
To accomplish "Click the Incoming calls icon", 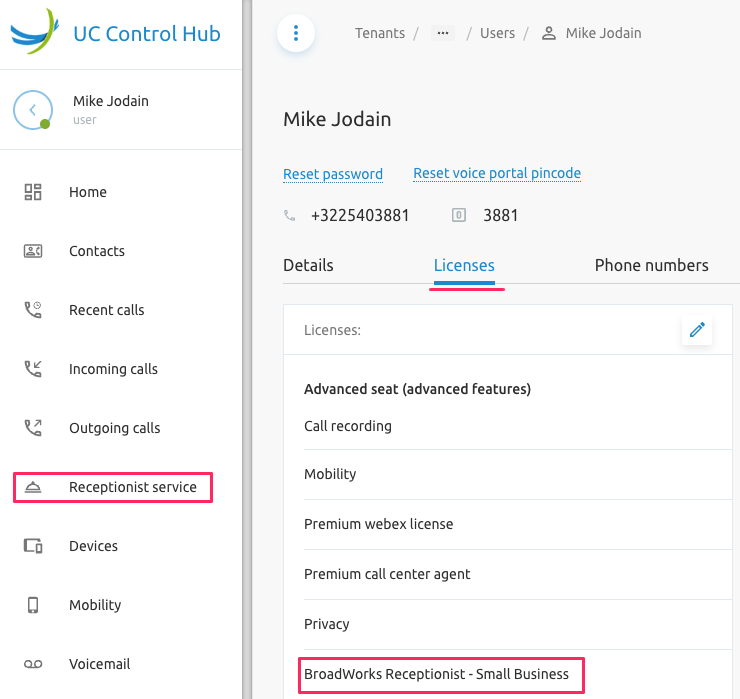I will pos(33,369).
